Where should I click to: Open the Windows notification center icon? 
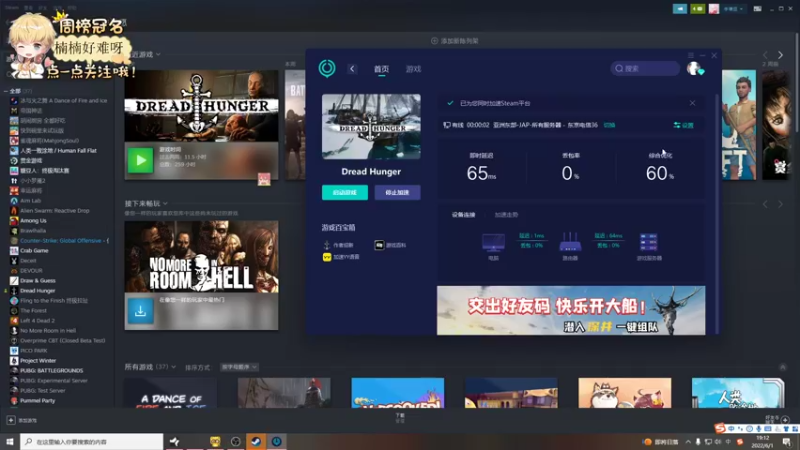[786, 442]
